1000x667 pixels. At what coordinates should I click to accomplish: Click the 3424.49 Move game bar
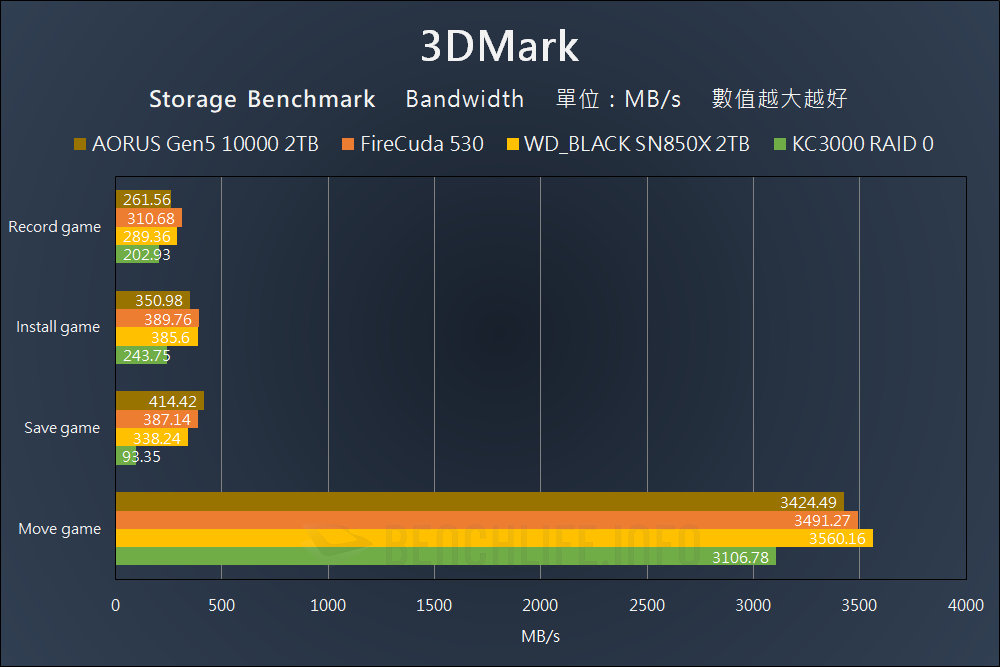coord(480,502)
